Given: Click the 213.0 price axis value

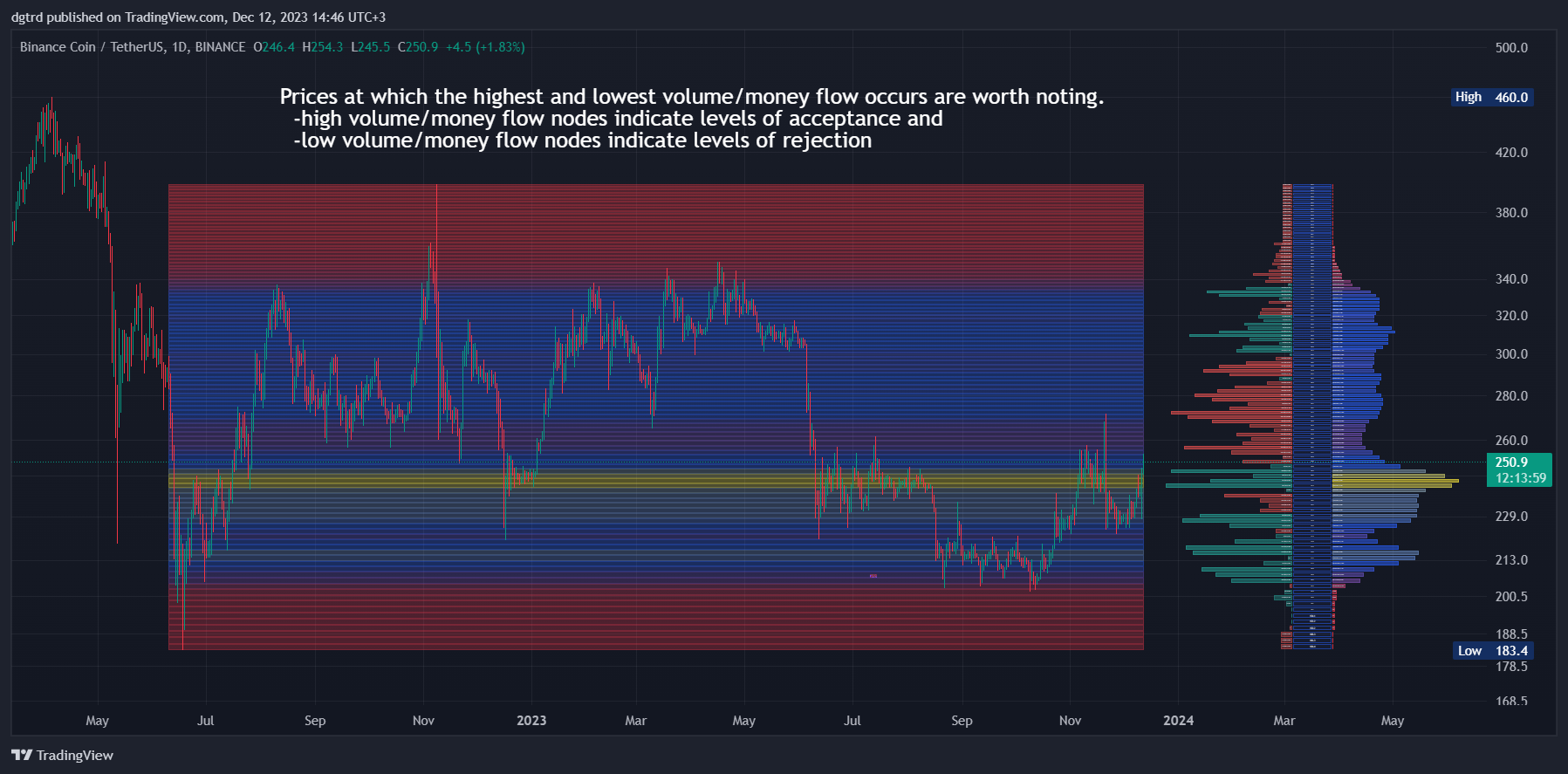Looking at the screenshot, I should pyautogui.click(x=1511, y=560).
